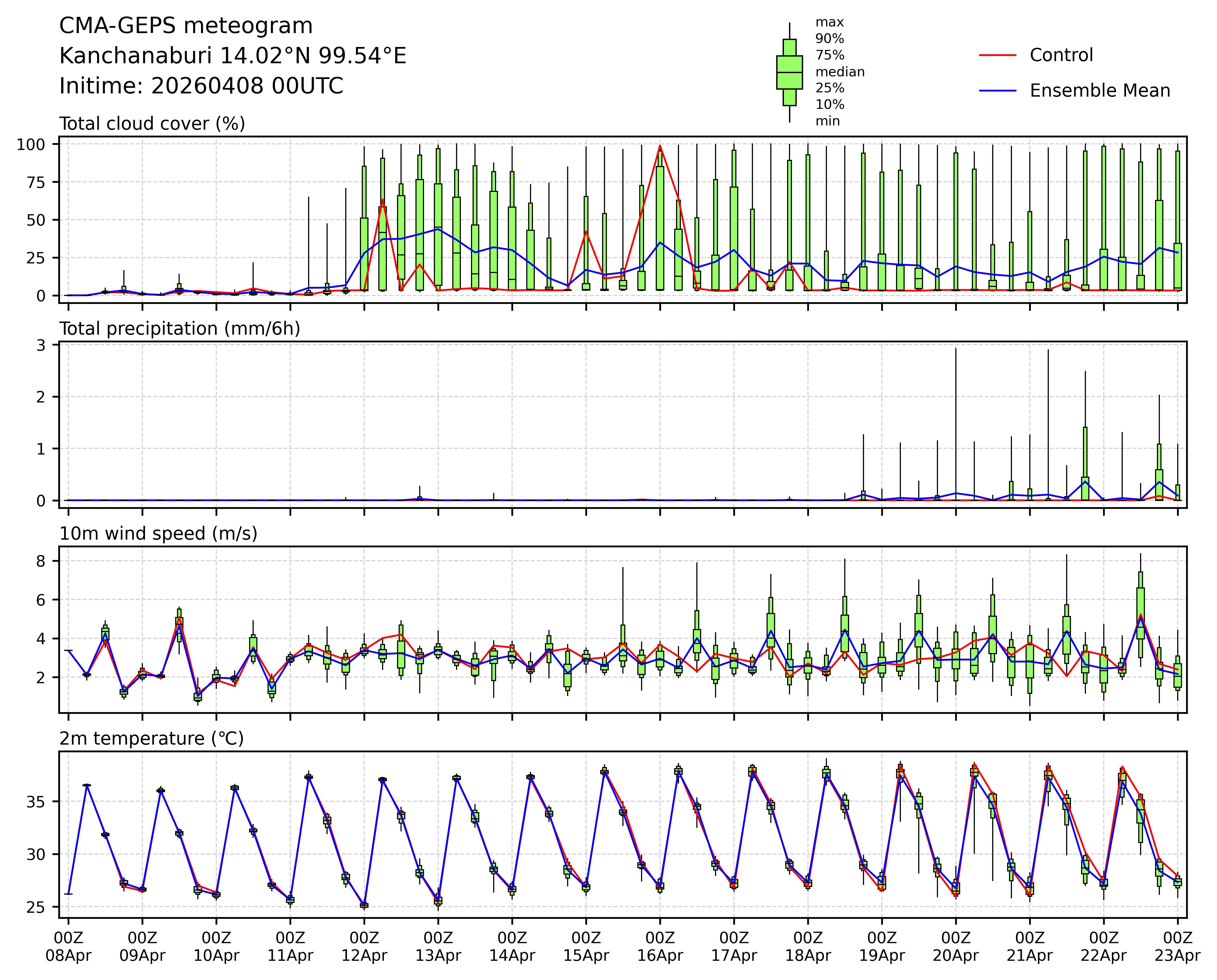The height and width of the screenshot is (980, 1217).
Task: Click the median label in legend
Action: tap(840, 72)
